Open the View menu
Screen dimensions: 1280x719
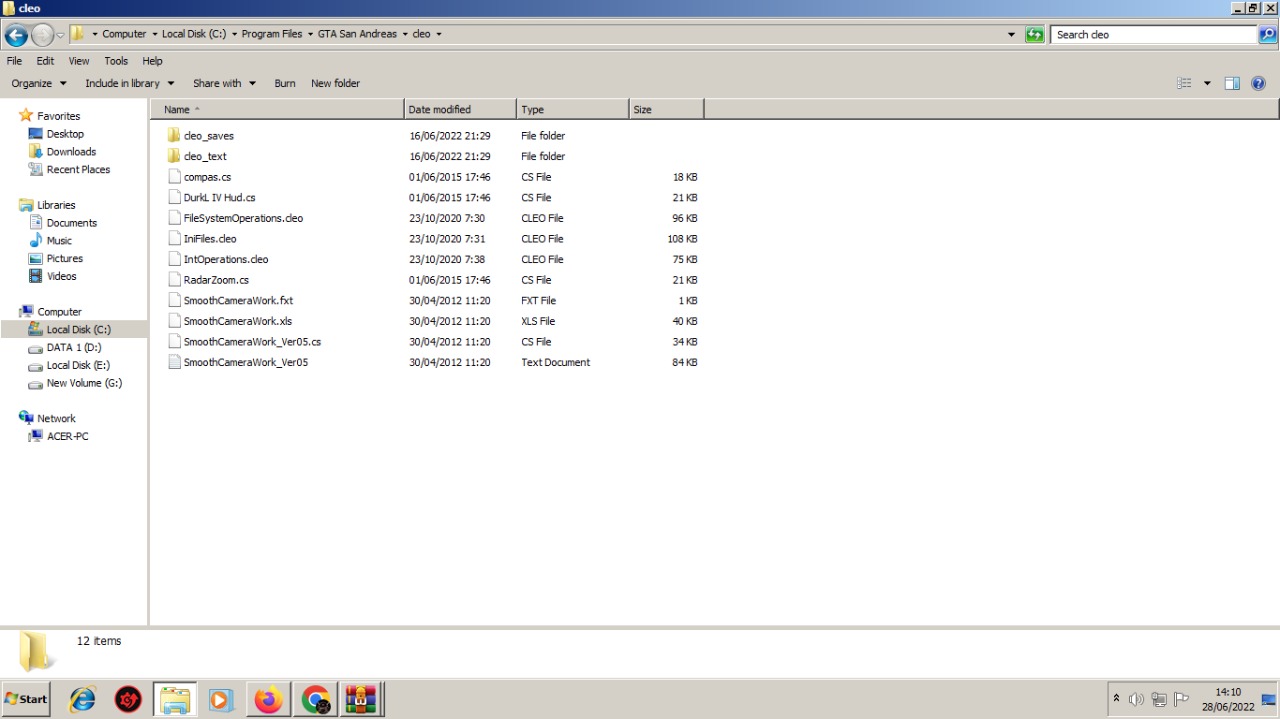point(79,61)
